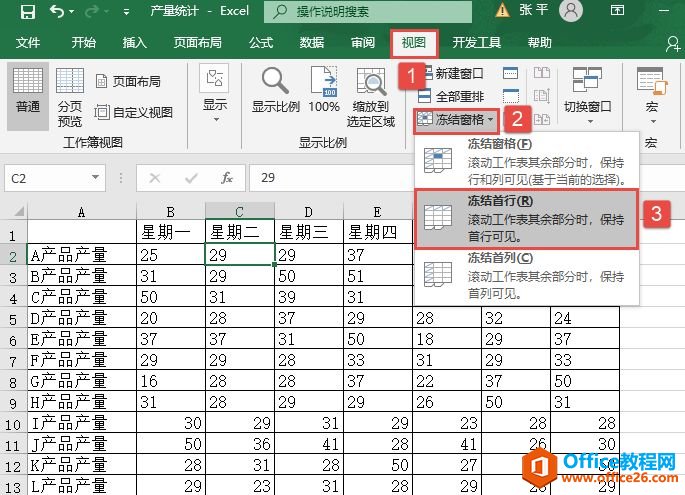Click the Name Box showing C2
The width and height of the screenshot is (685, 495).
46,178
